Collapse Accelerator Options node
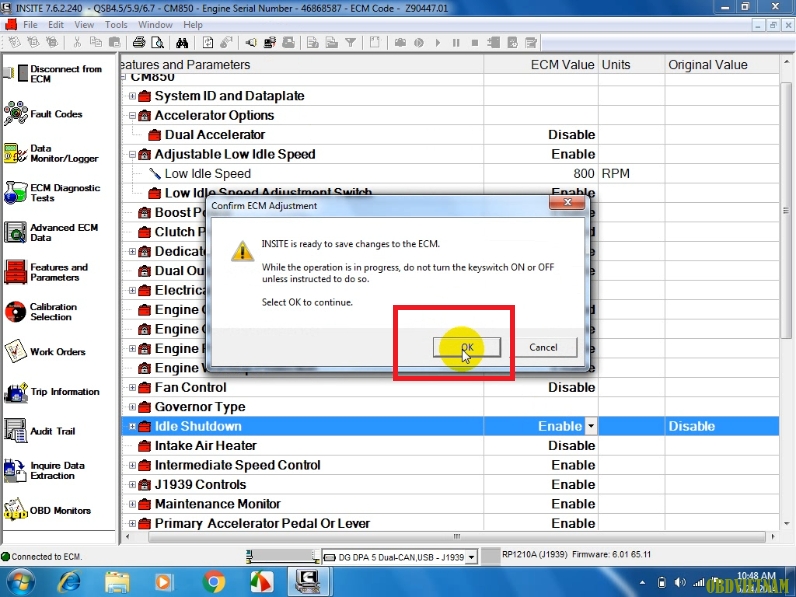The width and height of the screenshot is (796, 597). [132, 115]
